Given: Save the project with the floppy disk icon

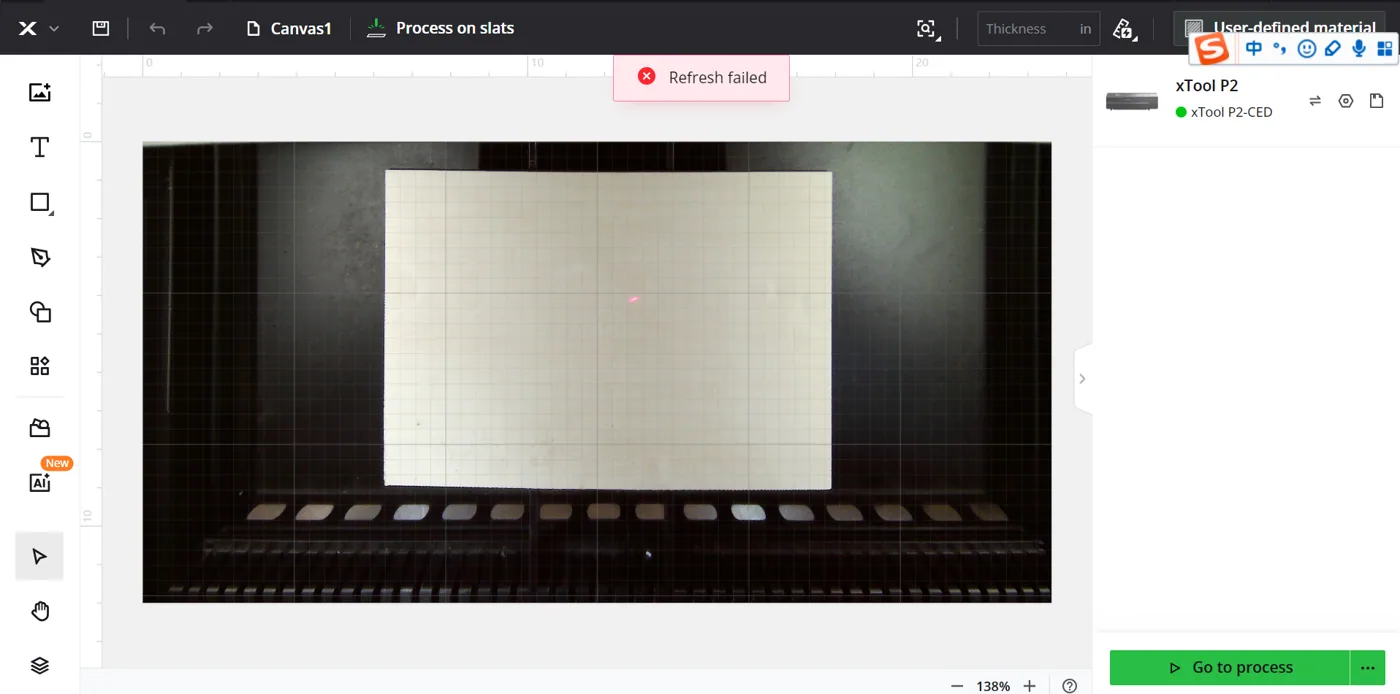Looking at the screenshot, I should [100, 28].
